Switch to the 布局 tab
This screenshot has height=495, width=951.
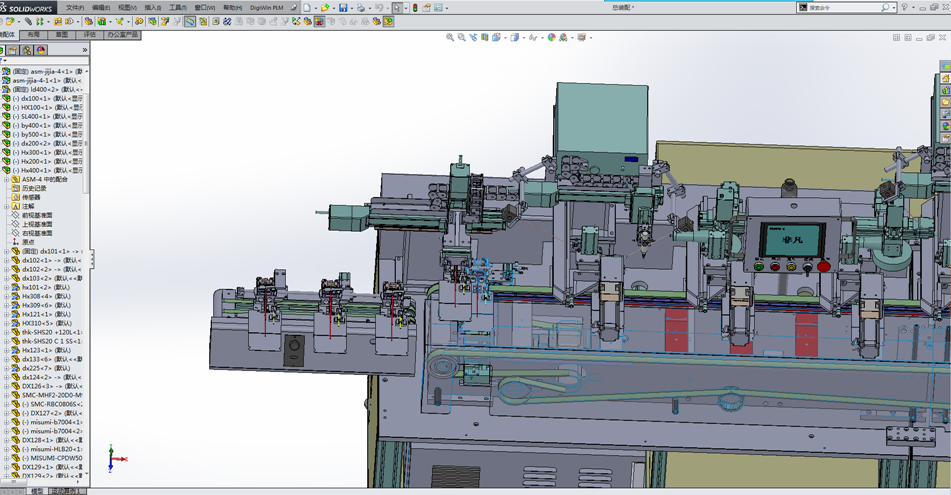pyautogui.click(x=34, y=34)
